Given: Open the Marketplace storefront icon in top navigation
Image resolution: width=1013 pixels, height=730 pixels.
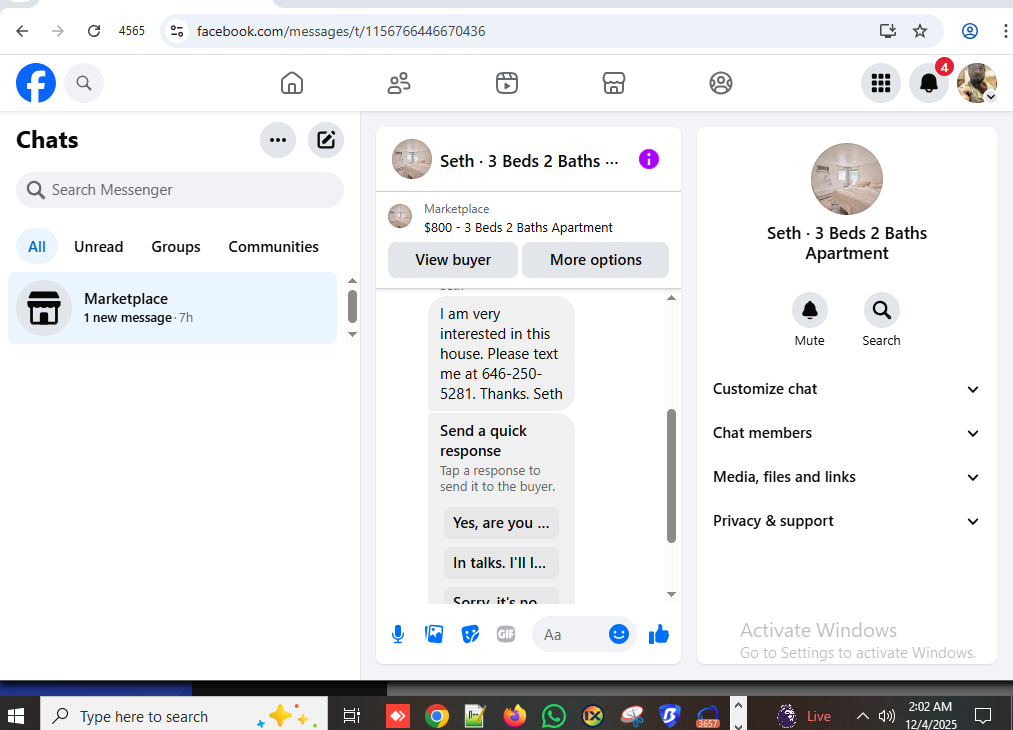Looking at the screenshot, I should pos(614,83).
